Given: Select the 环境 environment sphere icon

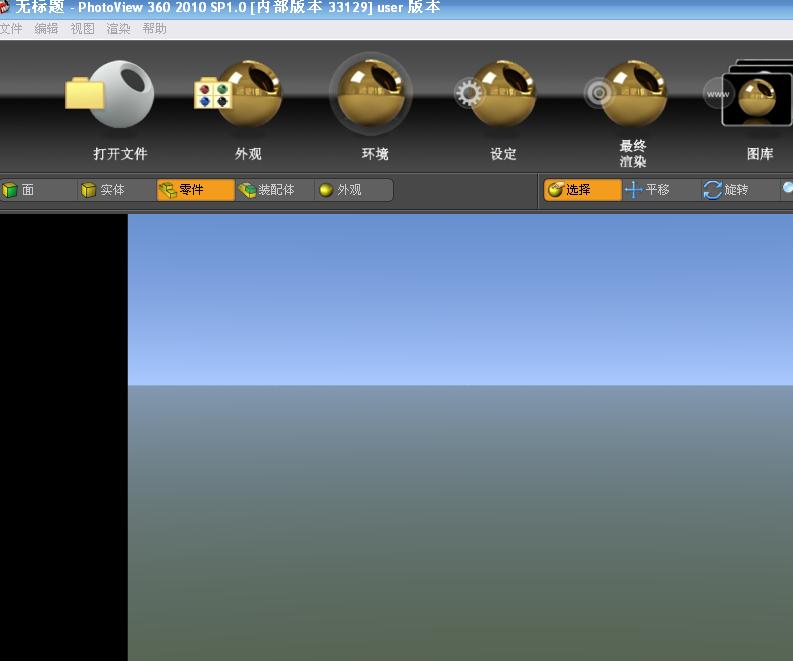Looking at the screenshot, I should (x=371, y=94).
